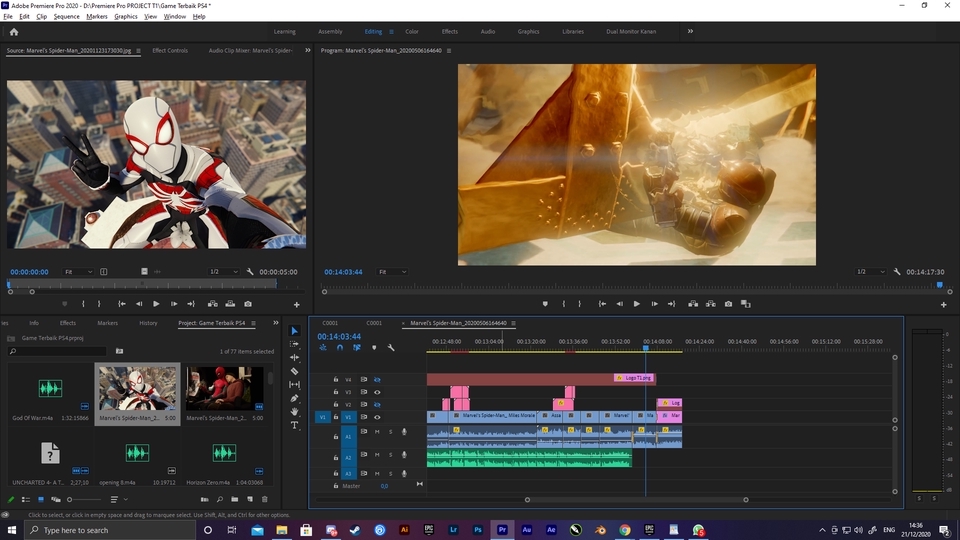Open Program monitor Fit zoom dropdown

point(392,272)
